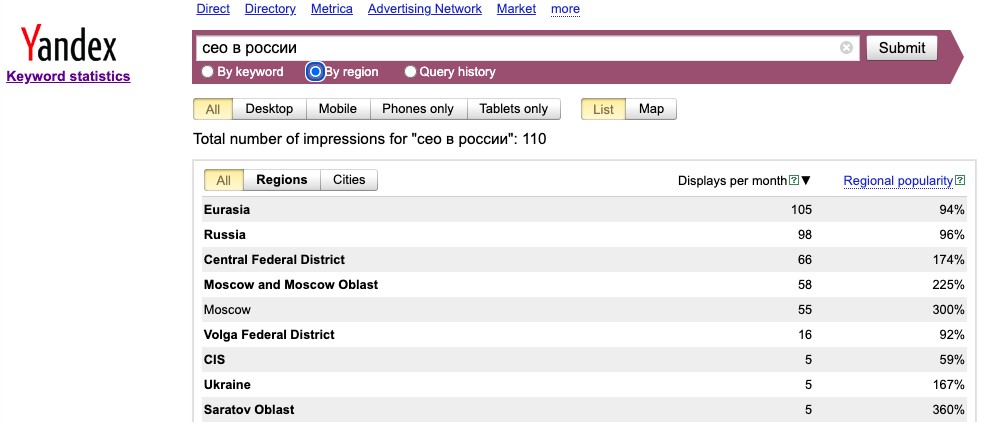Show results in List view
Viewport: 984px width, 422px height.
click(x=603, y=109)
